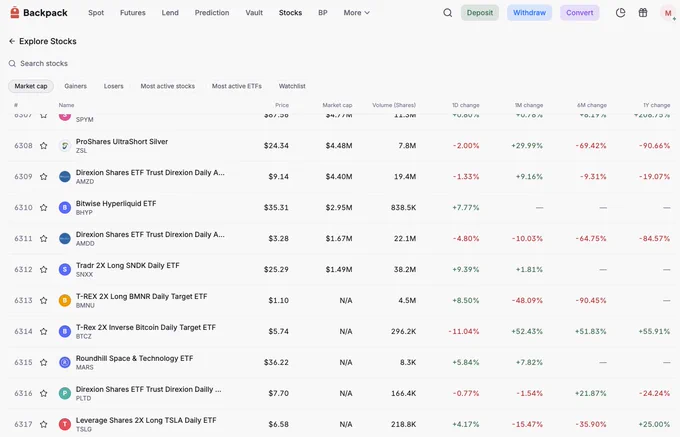Expand the More dropdown menu
The width and height of the screenshot is (680, 437).
tap(356, 13)
